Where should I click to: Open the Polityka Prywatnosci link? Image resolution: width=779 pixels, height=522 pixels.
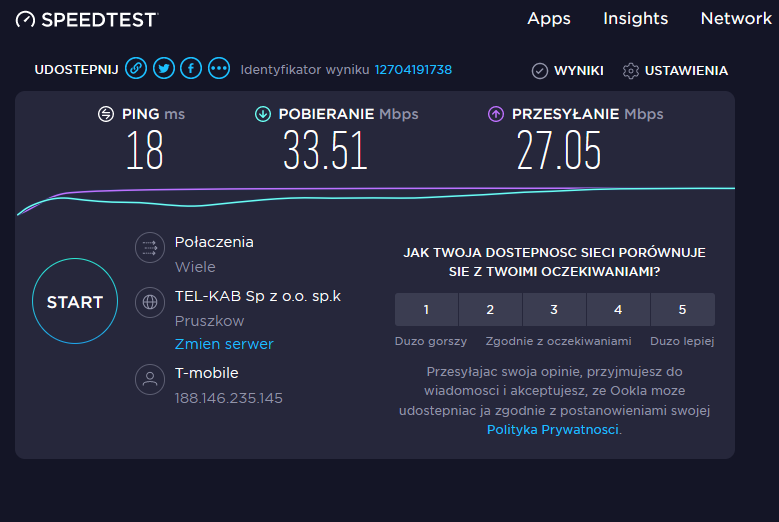click(552, 430)
